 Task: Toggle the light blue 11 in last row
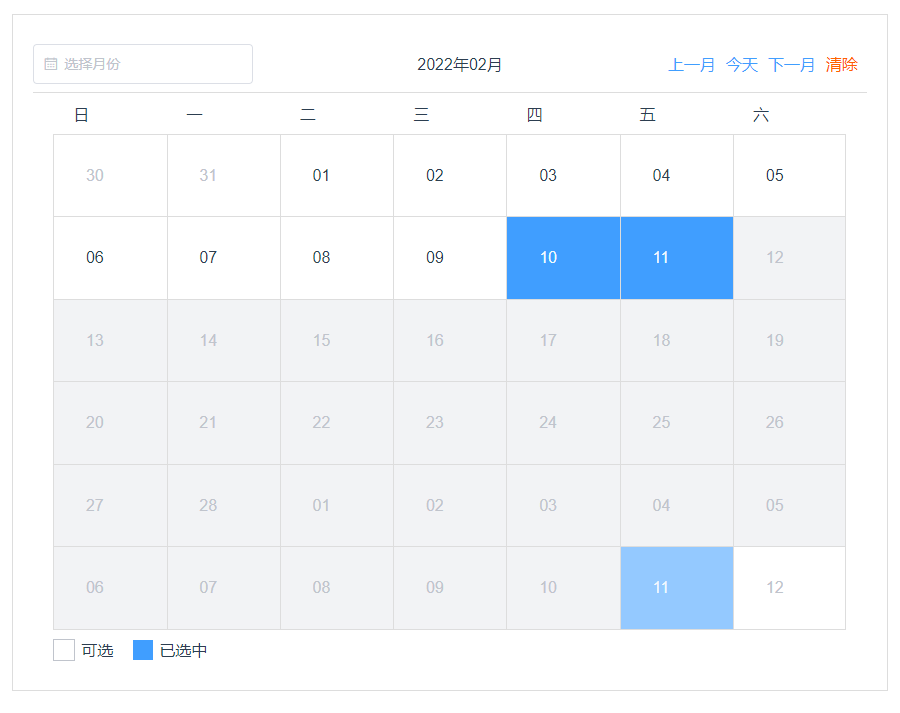[677, 588]
